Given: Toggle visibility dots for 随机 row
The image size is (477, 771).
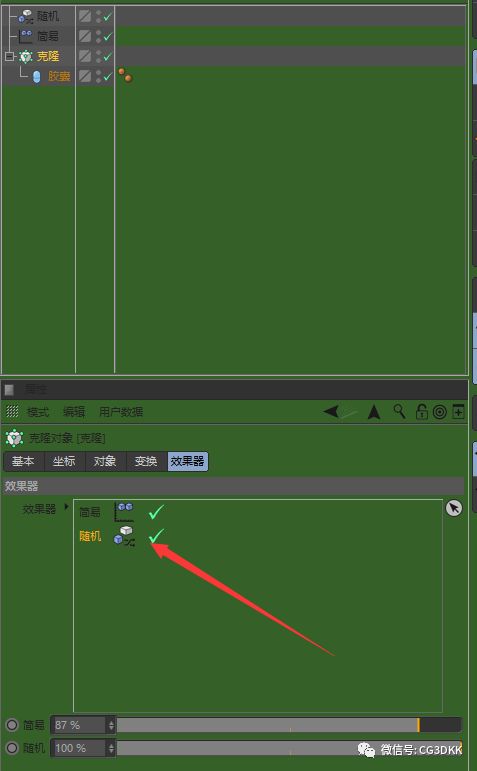Looking at the screenshot, I should click(x=98, y=16).
